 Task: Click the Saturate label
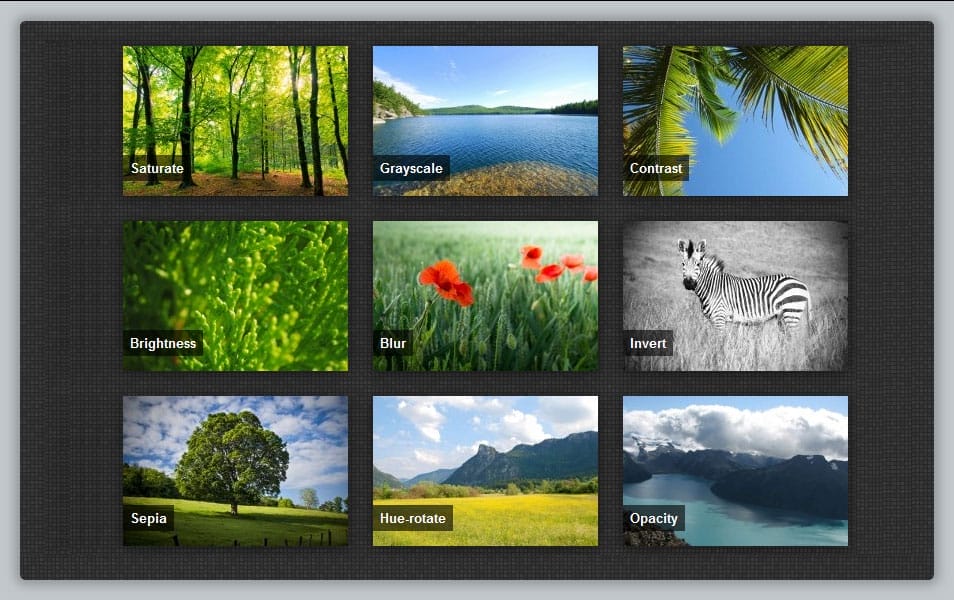pyautogui.click(x=157, y=169)
